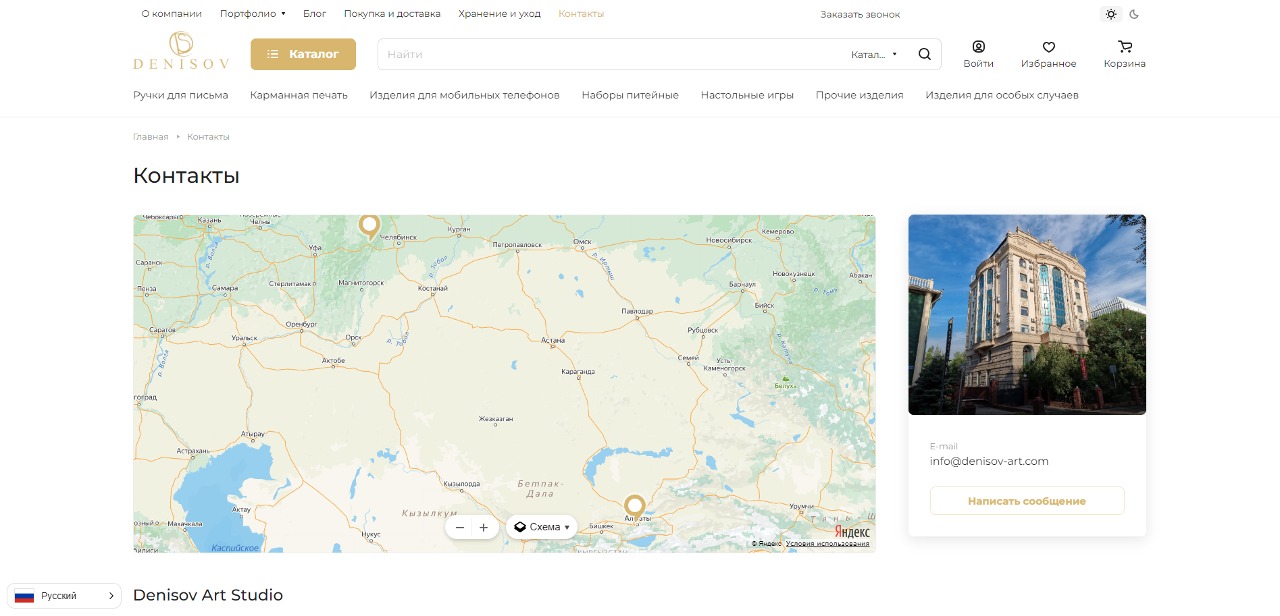Screen dimensions: 1280x616
Task: Click the map pin near Челябинск
Action: (x=369, y=227)
